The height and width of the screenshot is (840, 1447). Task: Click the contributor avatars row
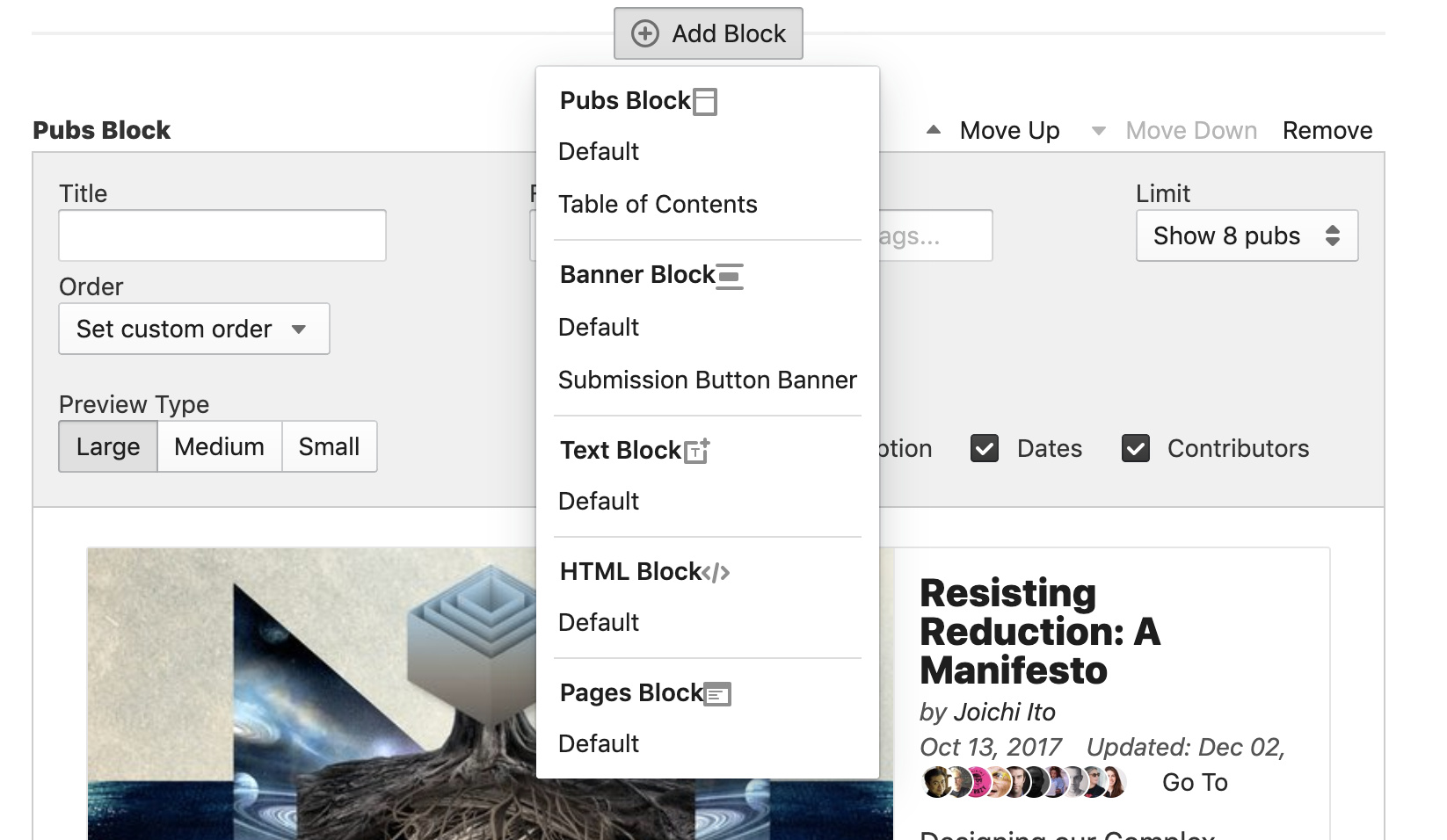(x=1023, y=782)
